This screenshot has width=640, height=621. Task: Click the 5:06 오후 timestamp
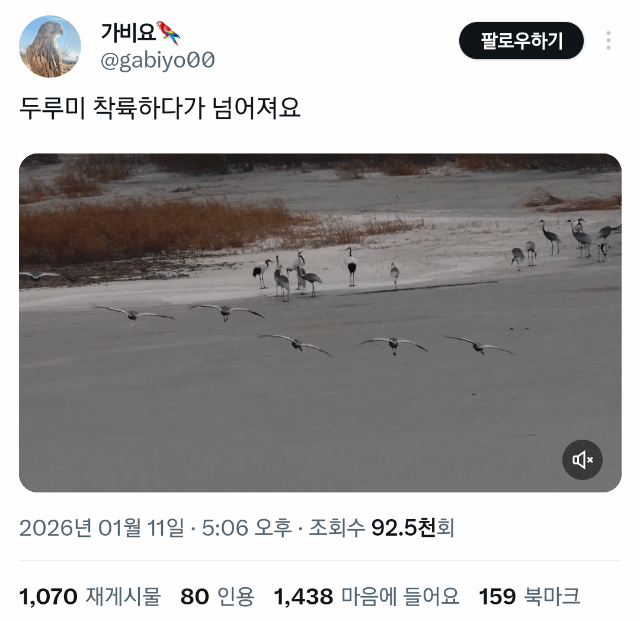(x=247, y=528)
